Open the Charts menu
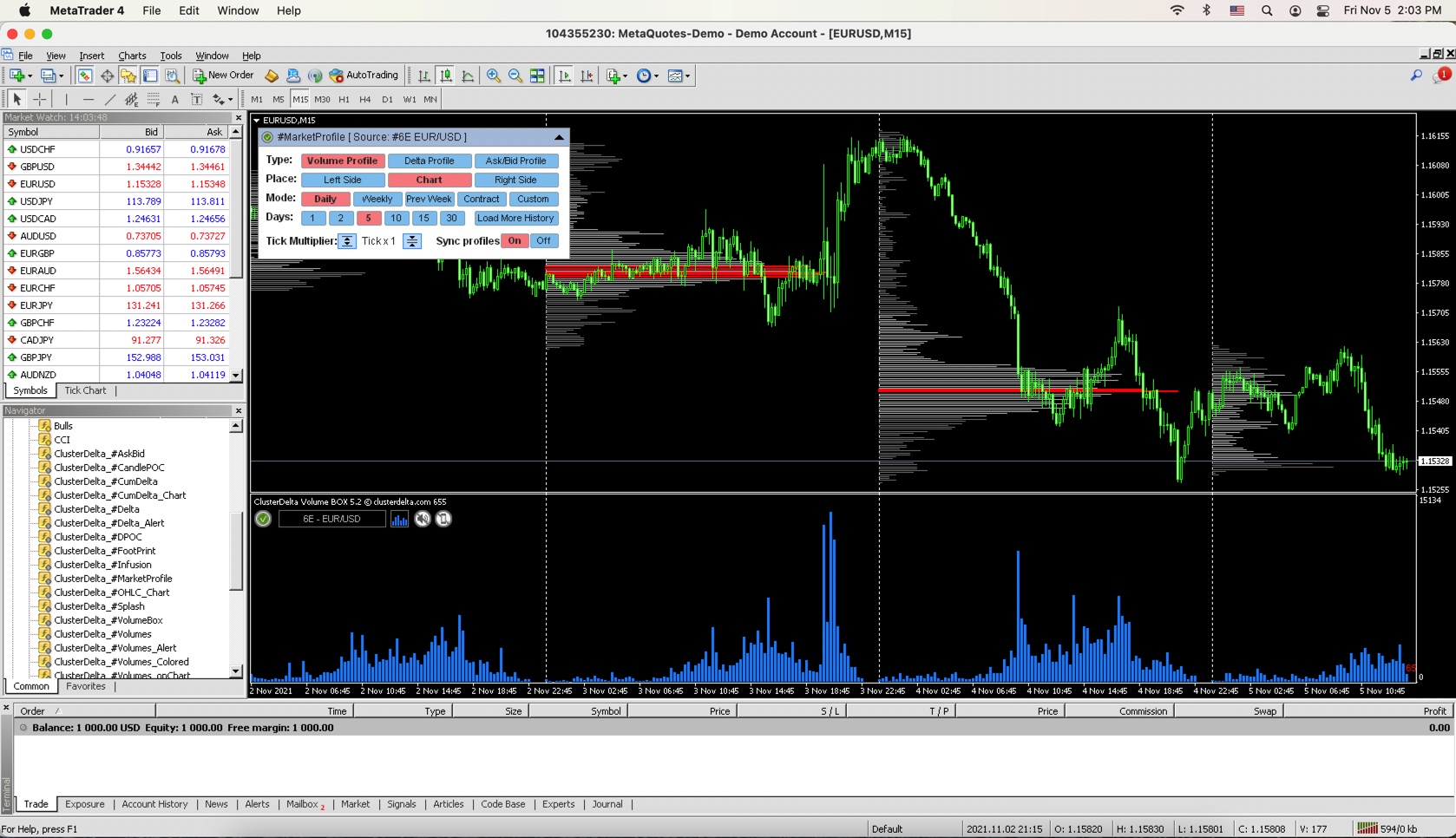Viewport: 1456px width, 838px height. (x=132, y=56)
